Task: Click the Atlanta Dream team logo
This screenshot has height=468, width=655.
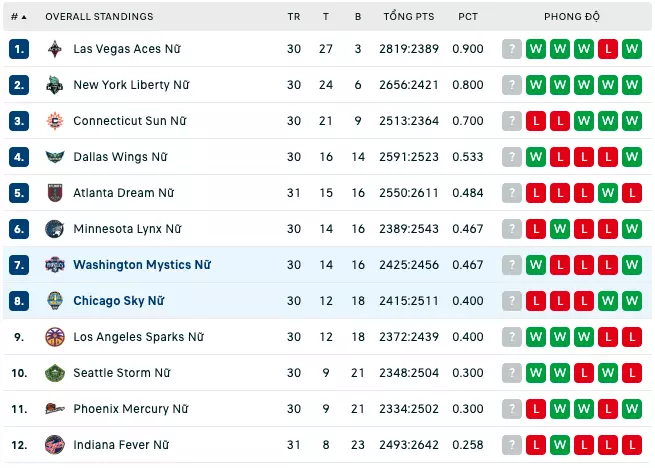Action: [x=55, y=193]
